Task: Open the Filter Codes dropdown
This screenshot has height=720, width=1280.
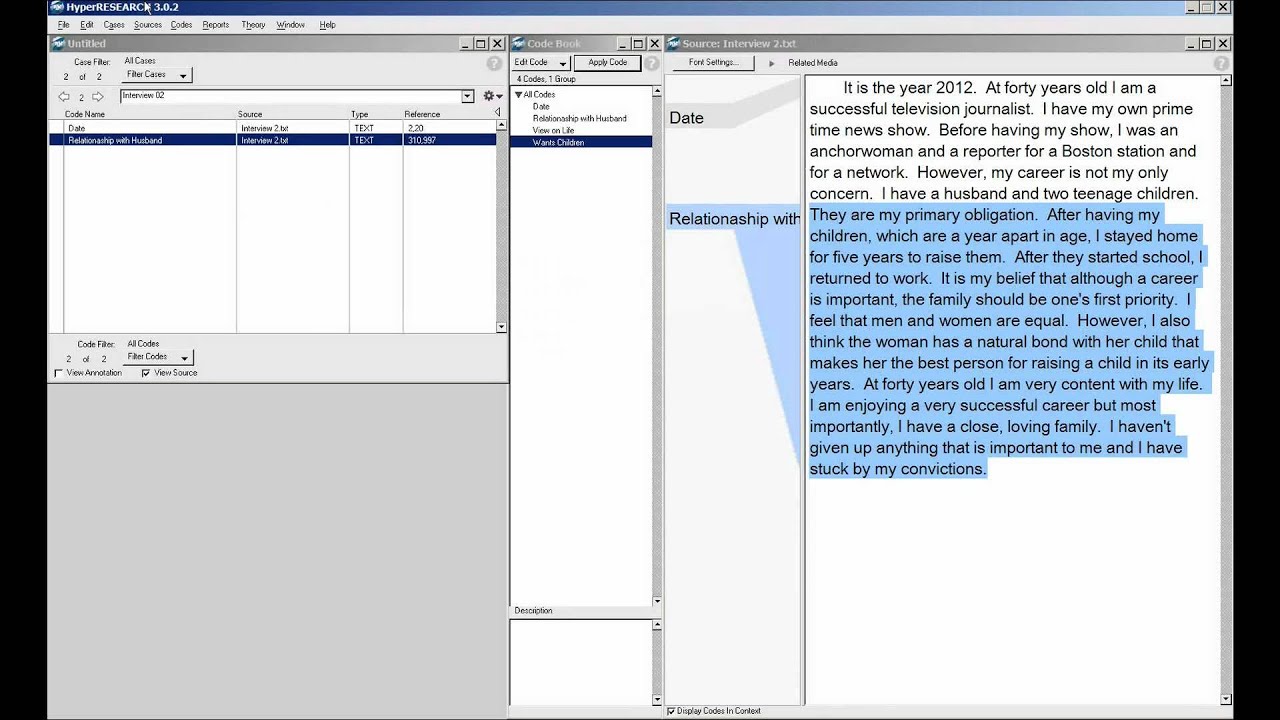Action: [x=157, y=357]
